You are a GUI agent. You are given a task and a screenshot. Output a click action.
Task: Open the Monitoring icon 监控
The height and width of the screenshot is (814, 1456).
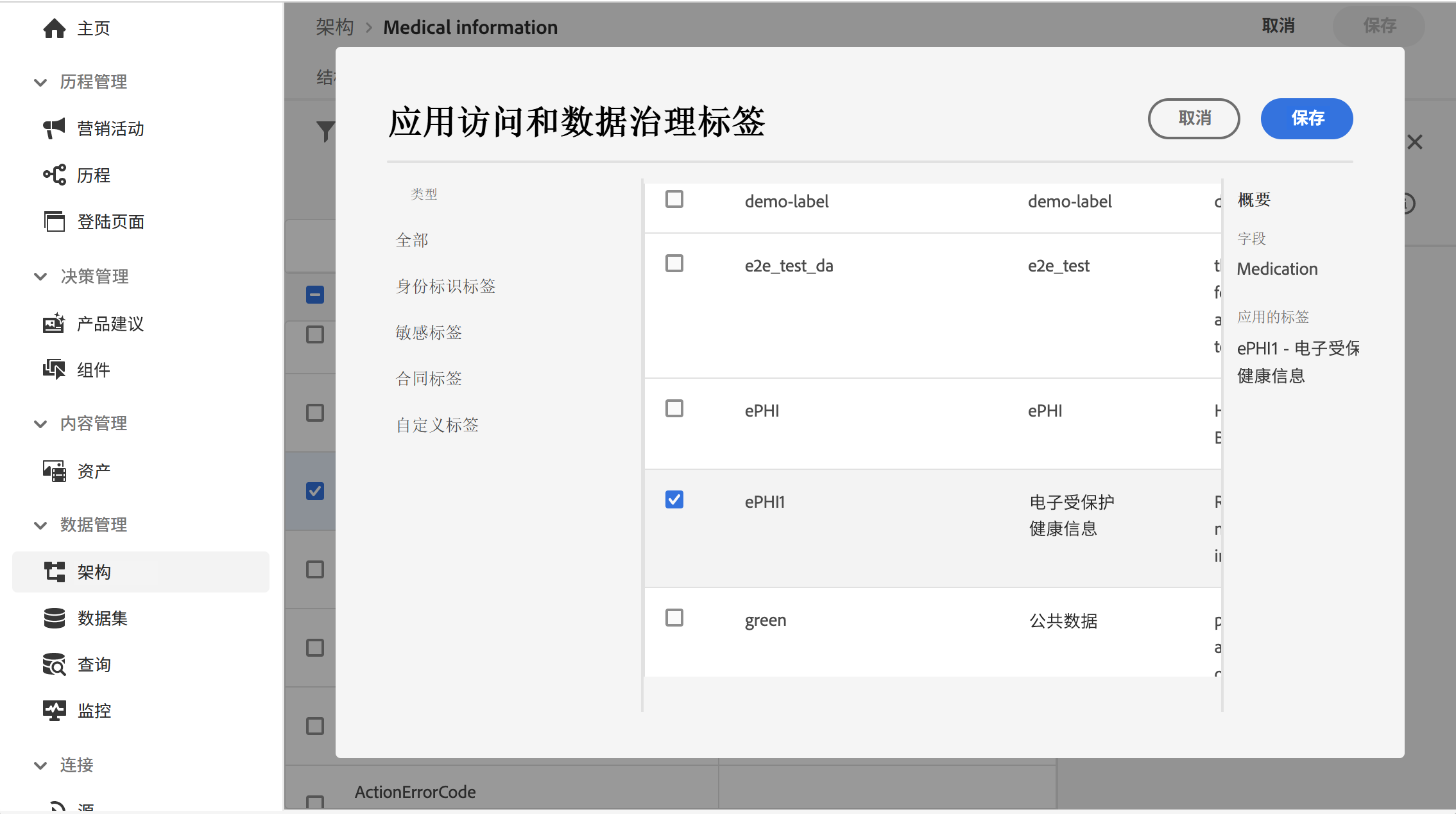pyautogui.click(x=55, y=711)
